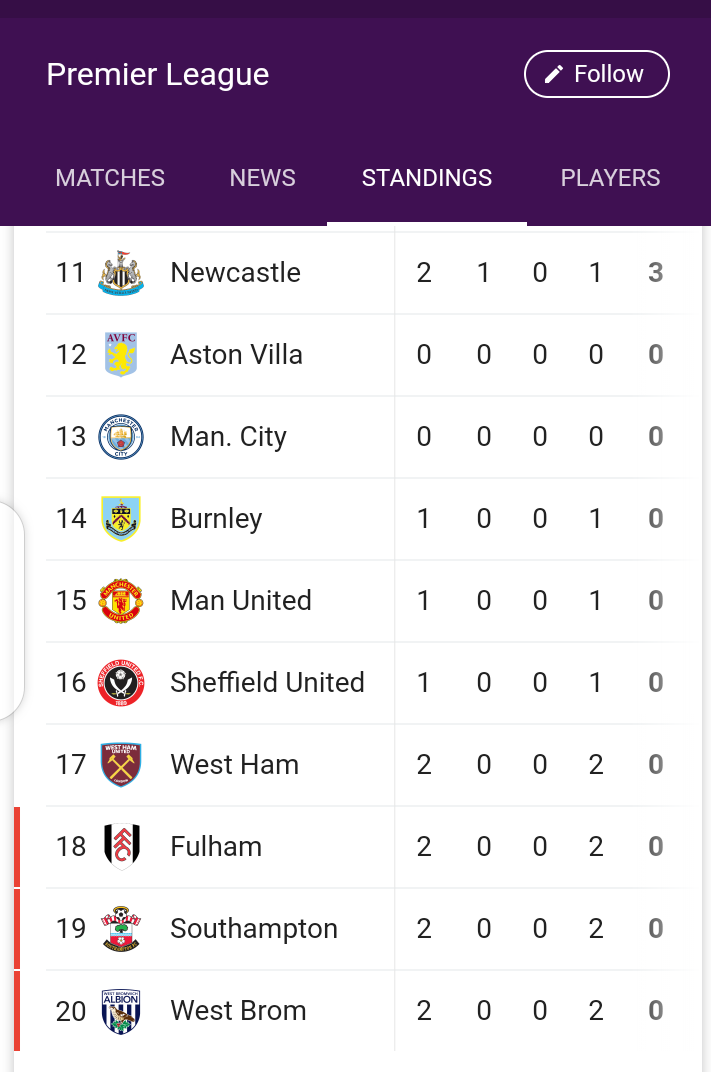Image resolution: width=711 pixels, height=1072 pixels.
Task: Open the Sheffield United team name
Action: tap(267, 682)
